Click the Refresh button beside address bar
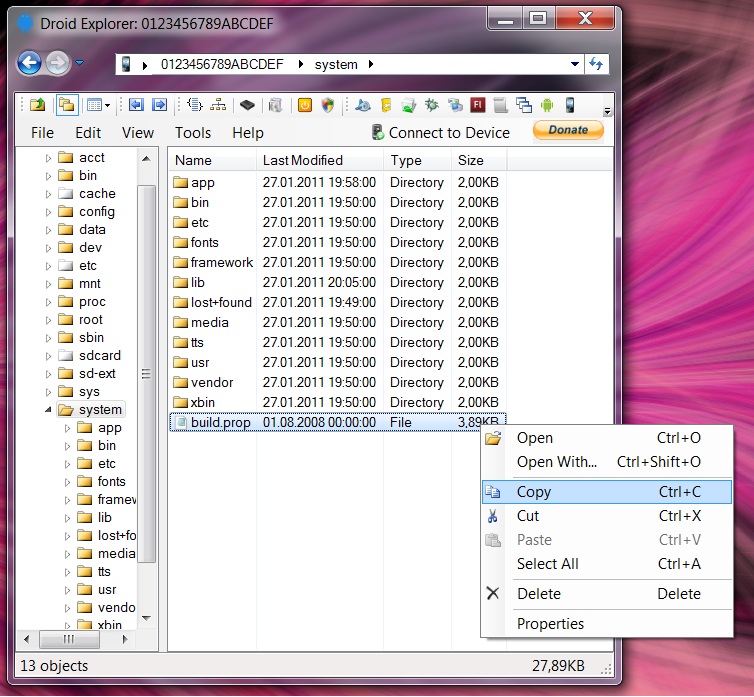The width and height of the screenshot is (754, 697). click(x=596, y=64)
